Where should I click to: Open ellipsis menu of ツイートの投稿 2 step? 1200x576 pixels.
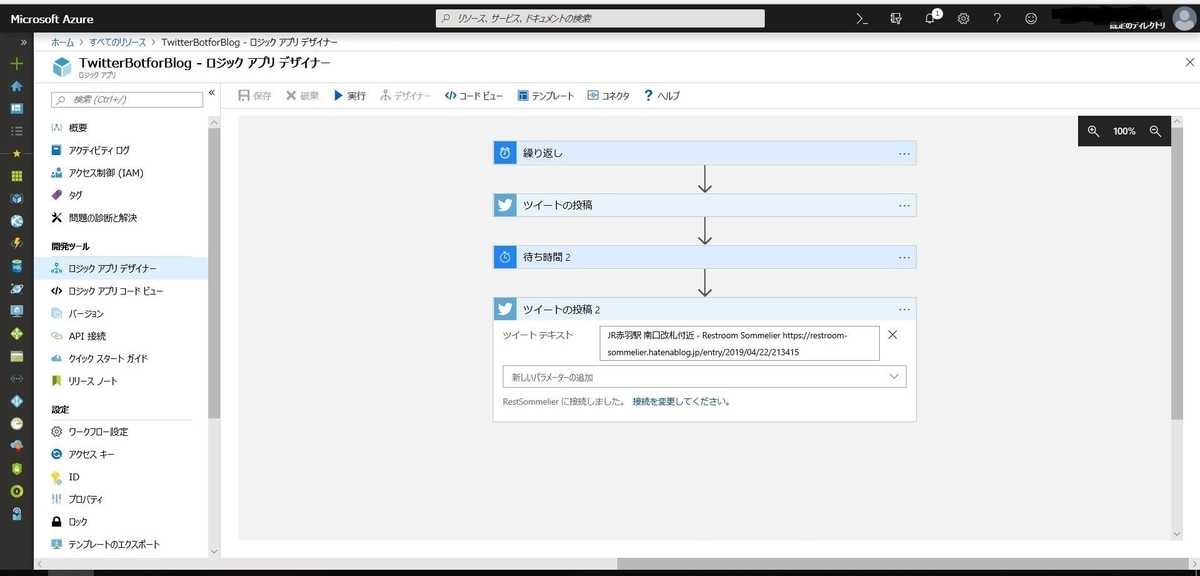(904, 309)
